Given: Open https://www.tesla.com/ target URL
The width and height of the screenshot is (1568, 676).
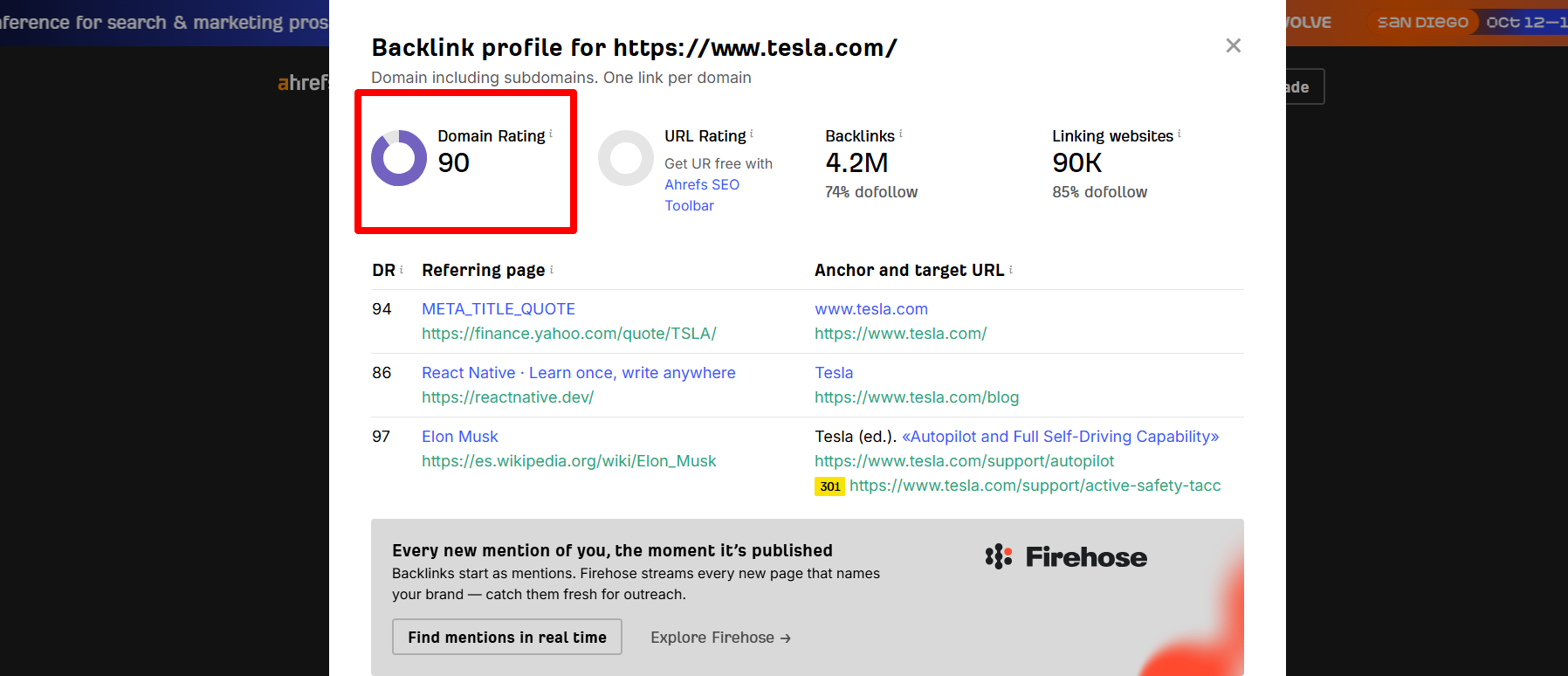Looking at the screenshot, I should pyautogui.click(x=901, y=334).
